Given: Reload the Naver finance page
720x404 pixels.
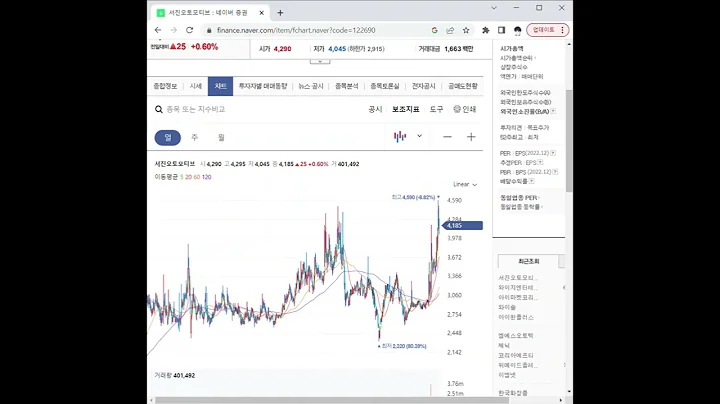Looking at the screenshot, I should [189, 30].
